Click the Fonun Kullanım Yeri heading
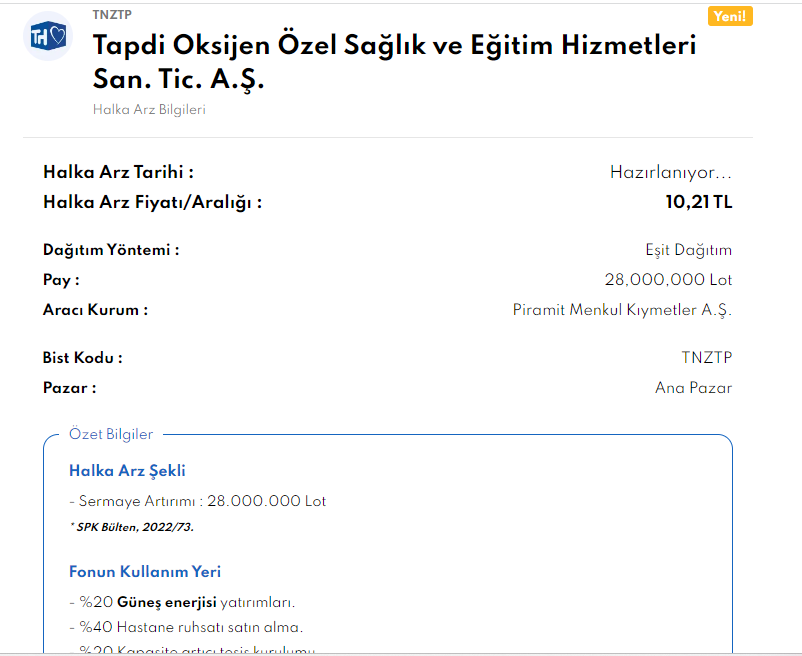The height and width of the screenshot is (656, 802). tap(145, 572)
